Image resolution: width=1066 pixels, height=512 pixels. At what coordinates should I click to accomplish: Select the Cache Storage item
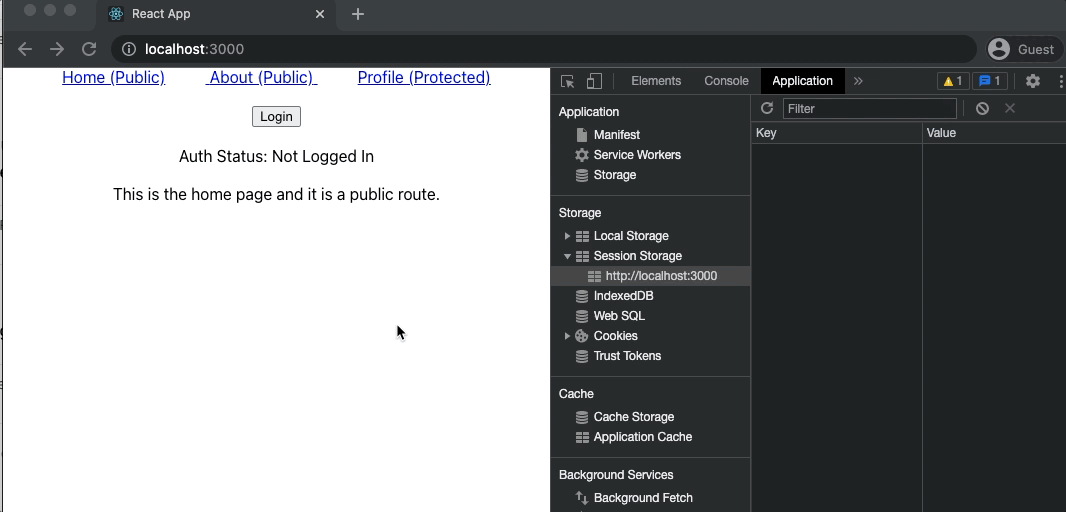click(634, 417)
